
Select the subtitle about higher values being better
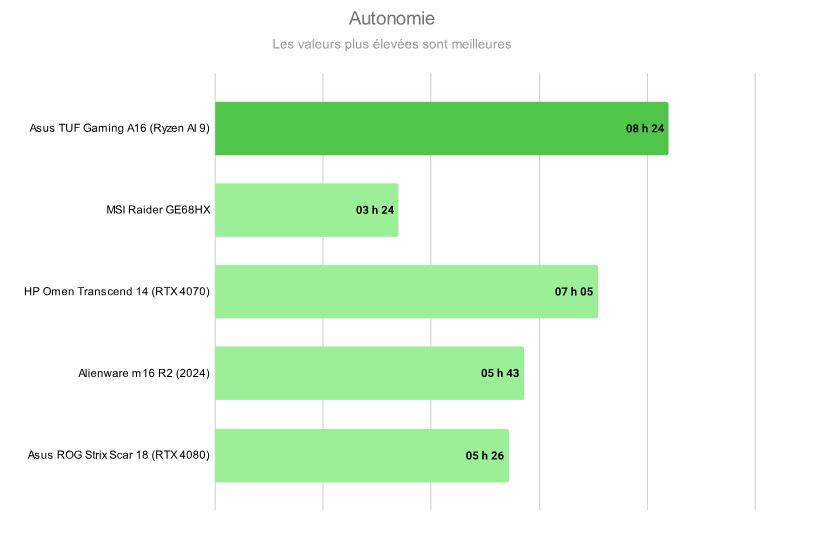pos(392,45)
